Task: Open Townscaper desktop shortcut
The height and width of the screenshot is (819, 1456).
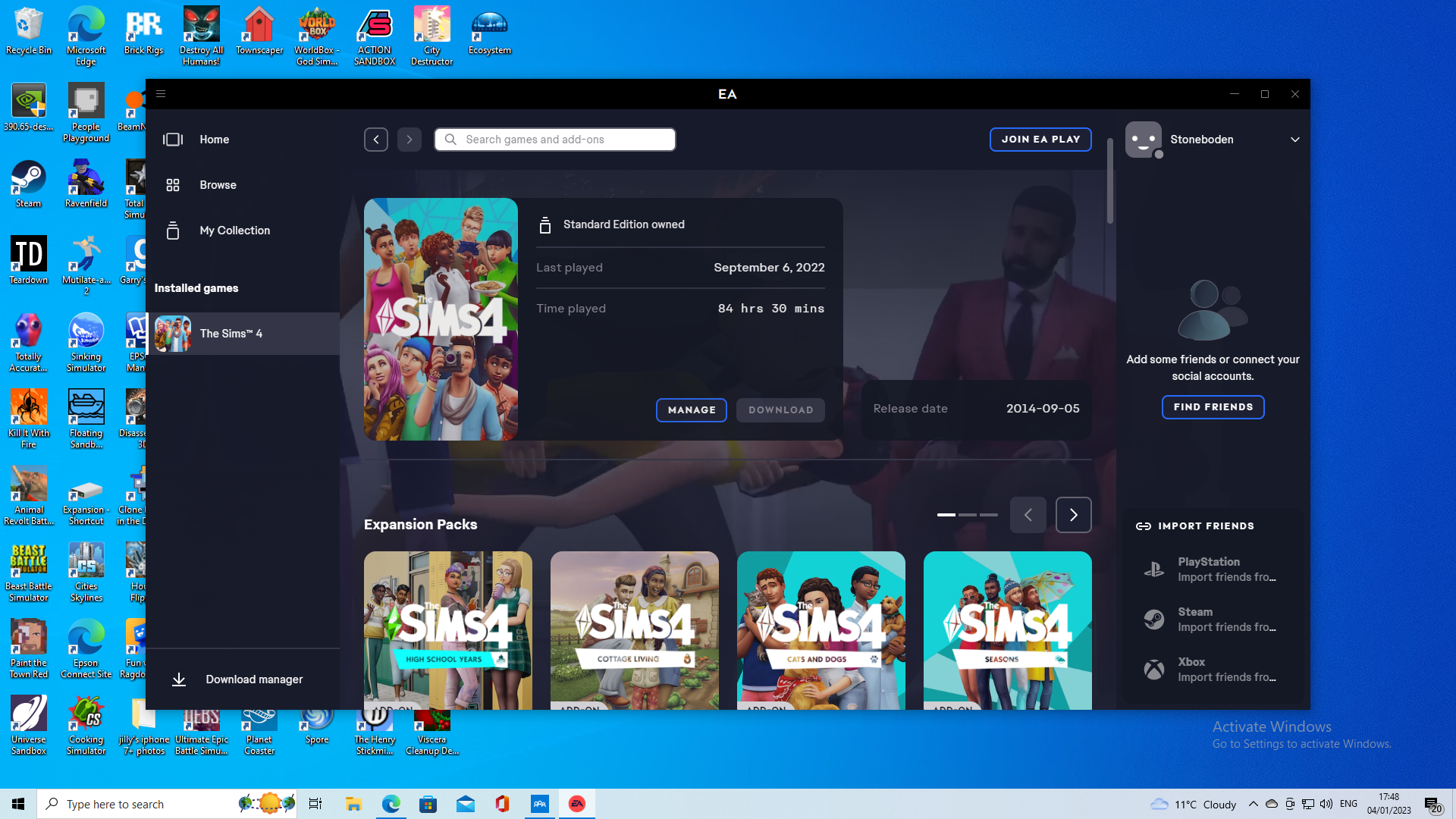Action: [259, 31]
